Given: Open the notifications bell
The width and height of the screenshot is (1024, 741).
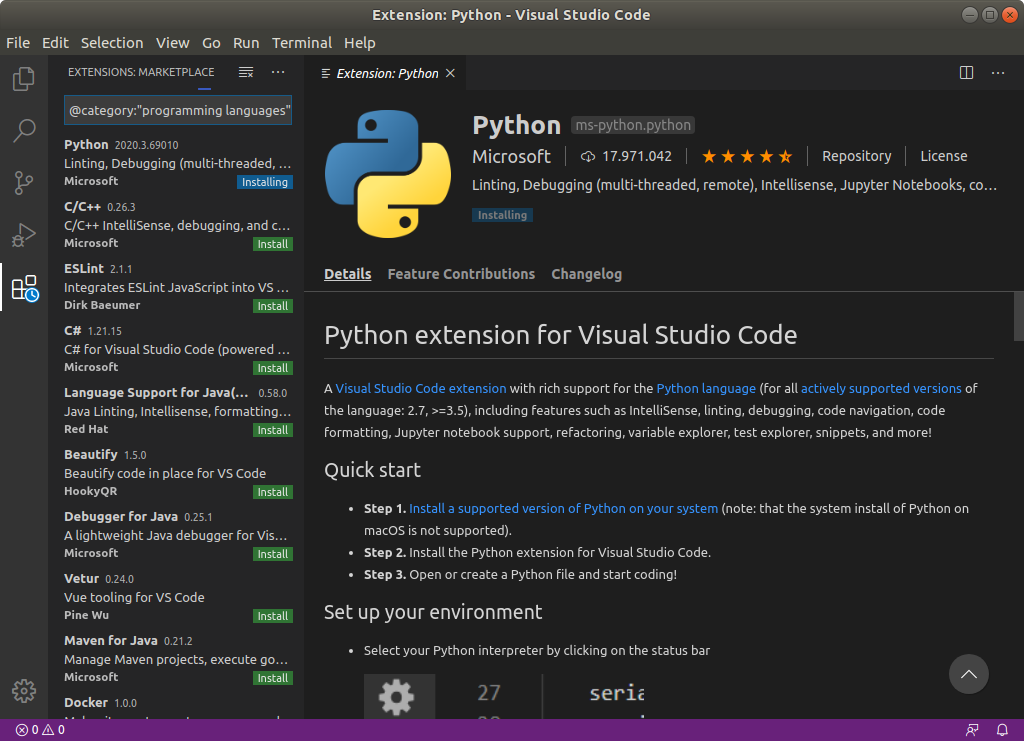Looking at the screenshot, I should pyautogui.click(x=1002, y=730).
